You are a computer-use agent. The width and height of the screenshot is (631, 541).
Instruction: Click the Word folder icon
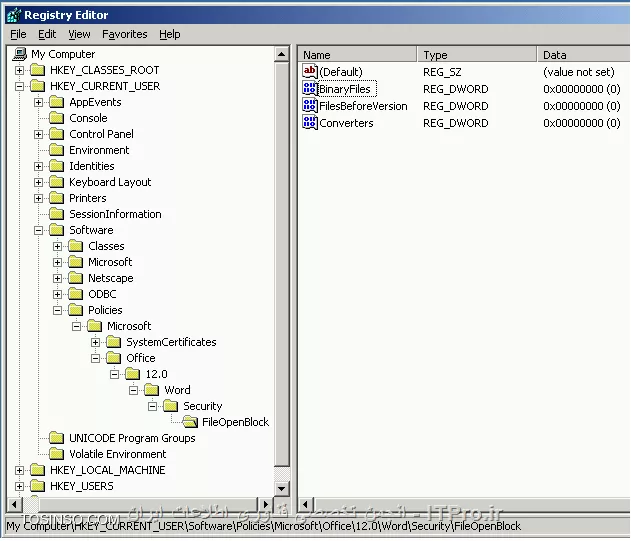point(152,390)
